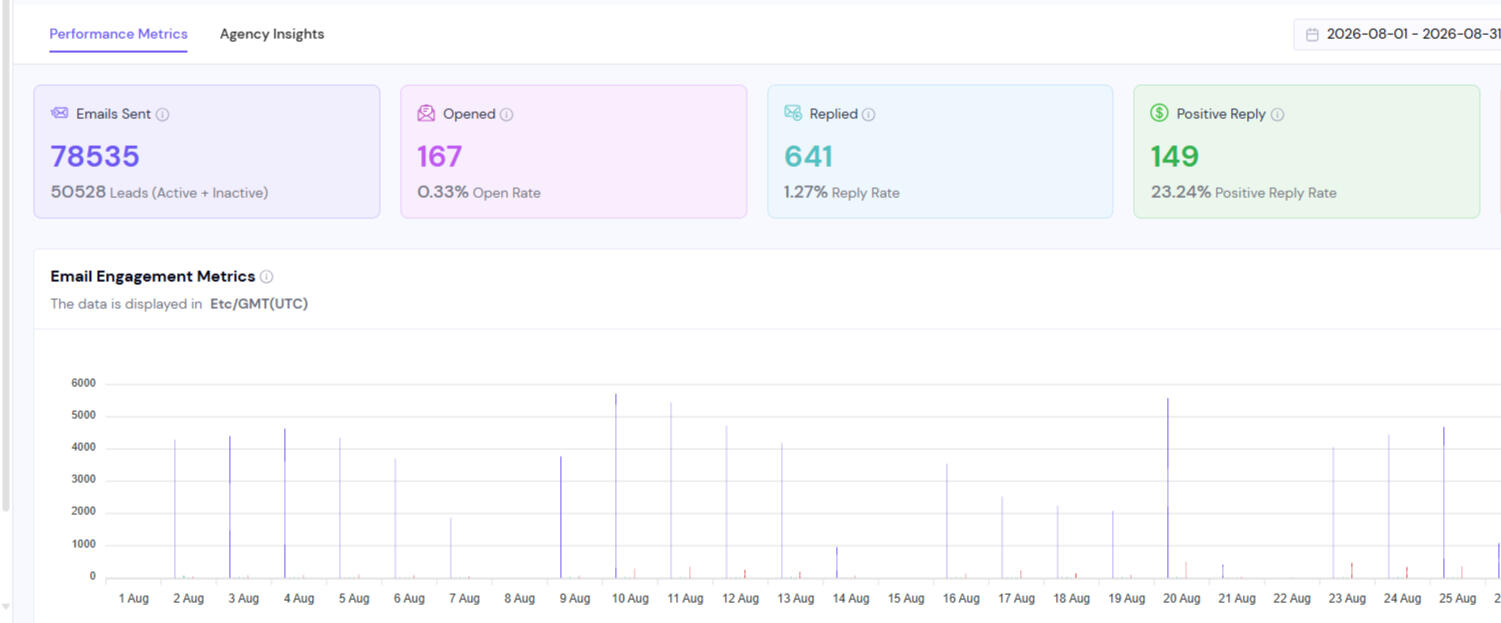Viewport: 1501px width, 623px height.
Task: Click the calendar icon in date range
Action: tap(1312, 35)
